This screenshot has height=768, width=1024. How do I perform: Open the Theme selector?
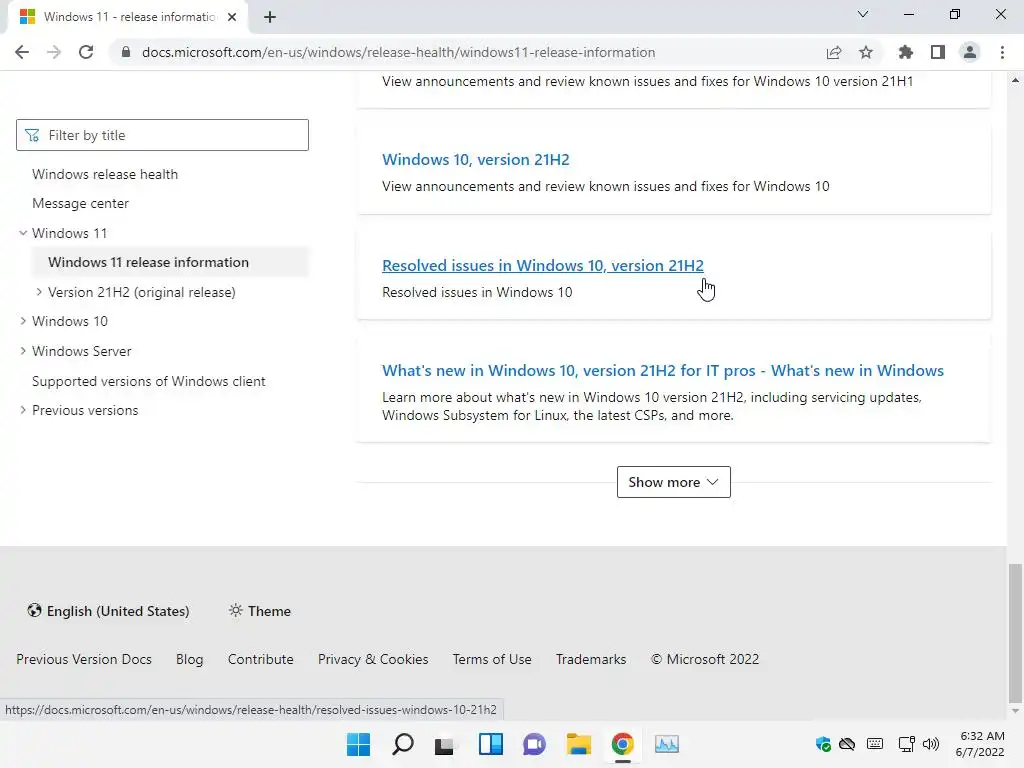260,611
